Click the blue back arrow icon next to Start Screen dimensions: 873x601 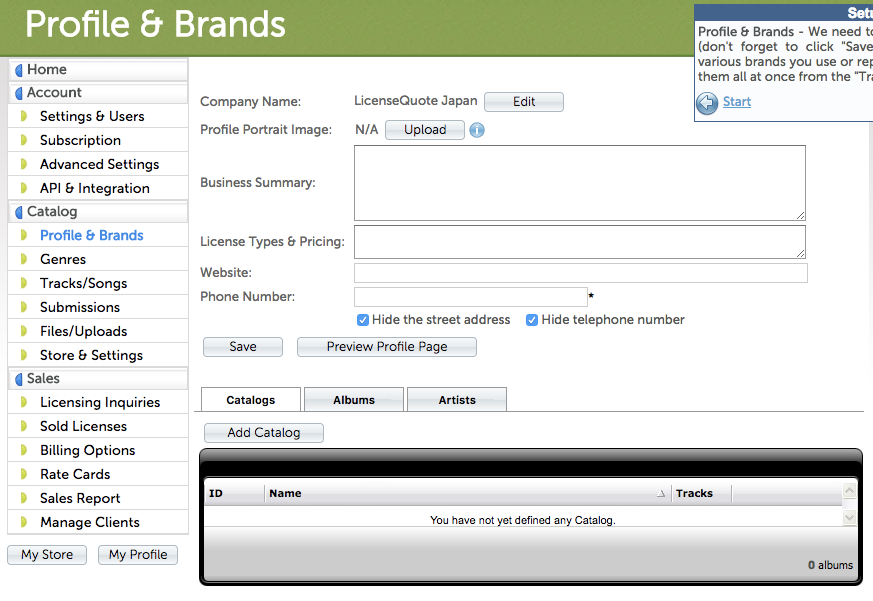point(707,102)
